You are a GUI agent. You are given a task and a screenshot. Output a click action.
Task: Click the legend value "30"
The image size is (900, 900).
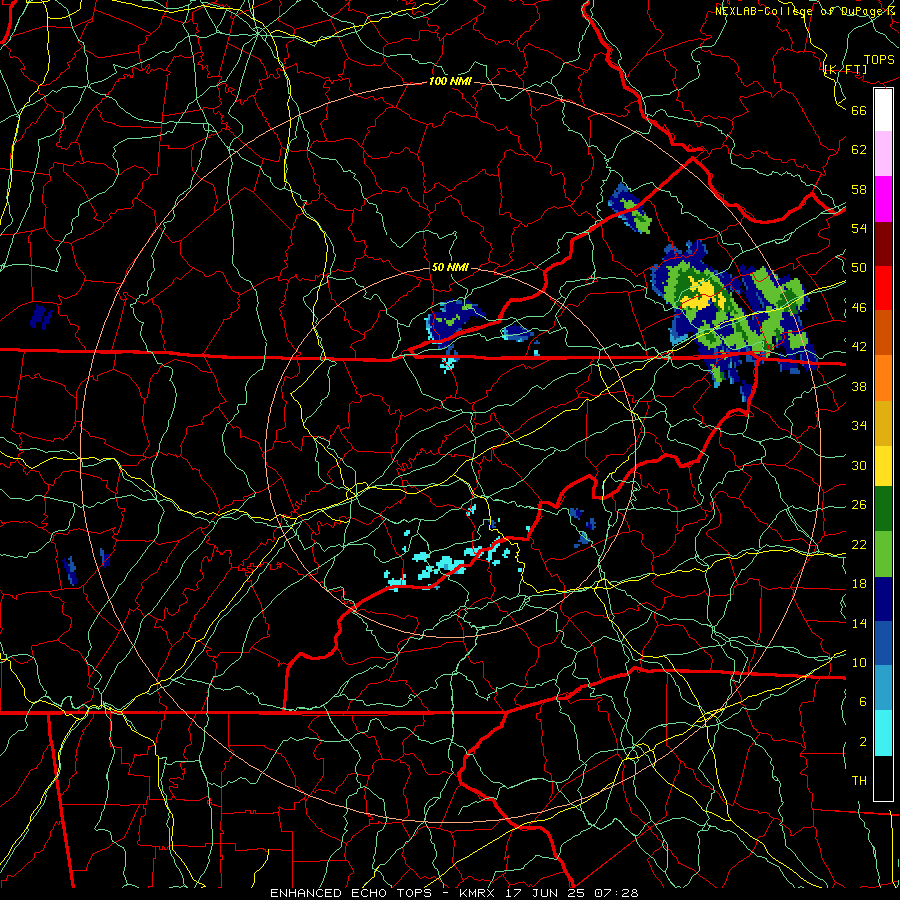[x=859, y=465]
